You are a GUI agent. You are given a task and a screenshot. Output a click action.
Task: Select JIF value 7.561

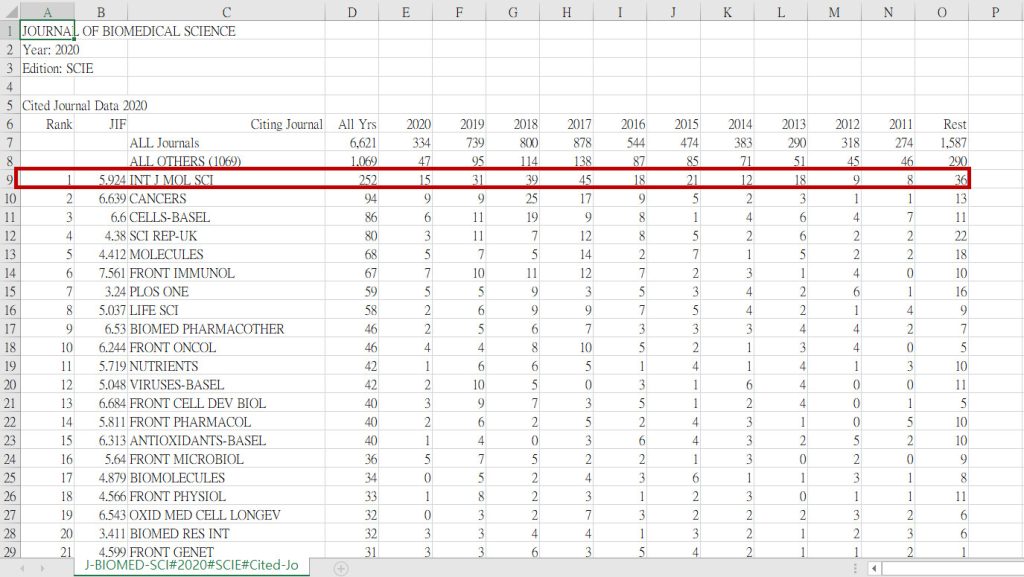101,273
